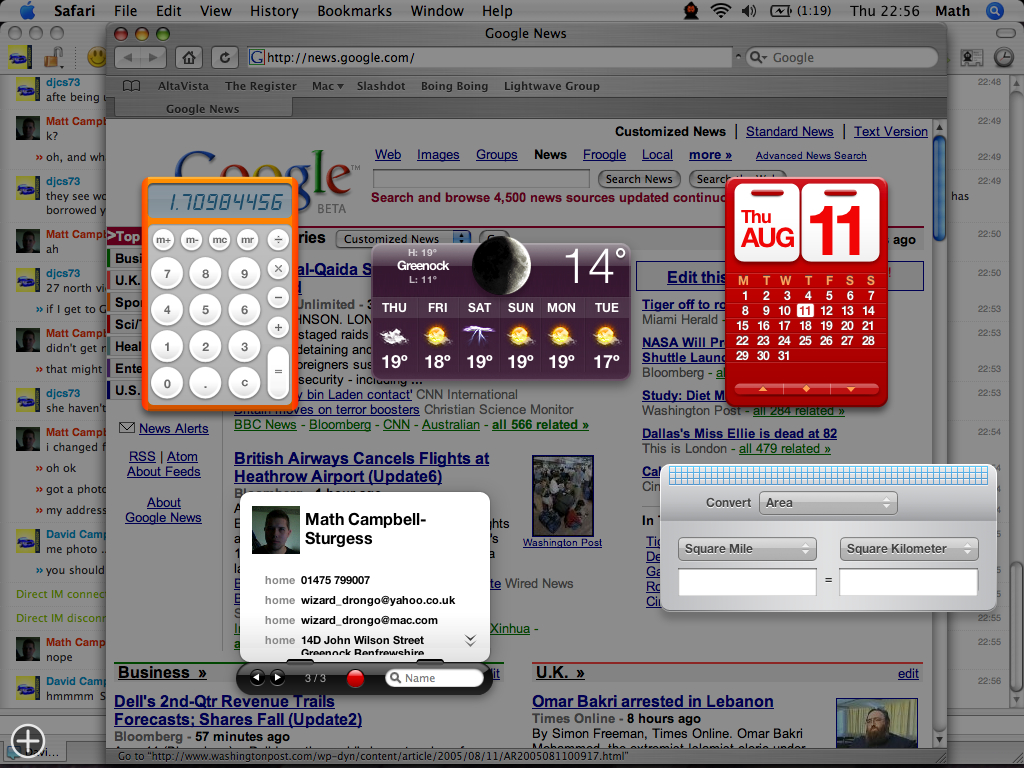Open the Customized News dropdown on the page
Screen dimensions: 1024x768
pos(403,239)
